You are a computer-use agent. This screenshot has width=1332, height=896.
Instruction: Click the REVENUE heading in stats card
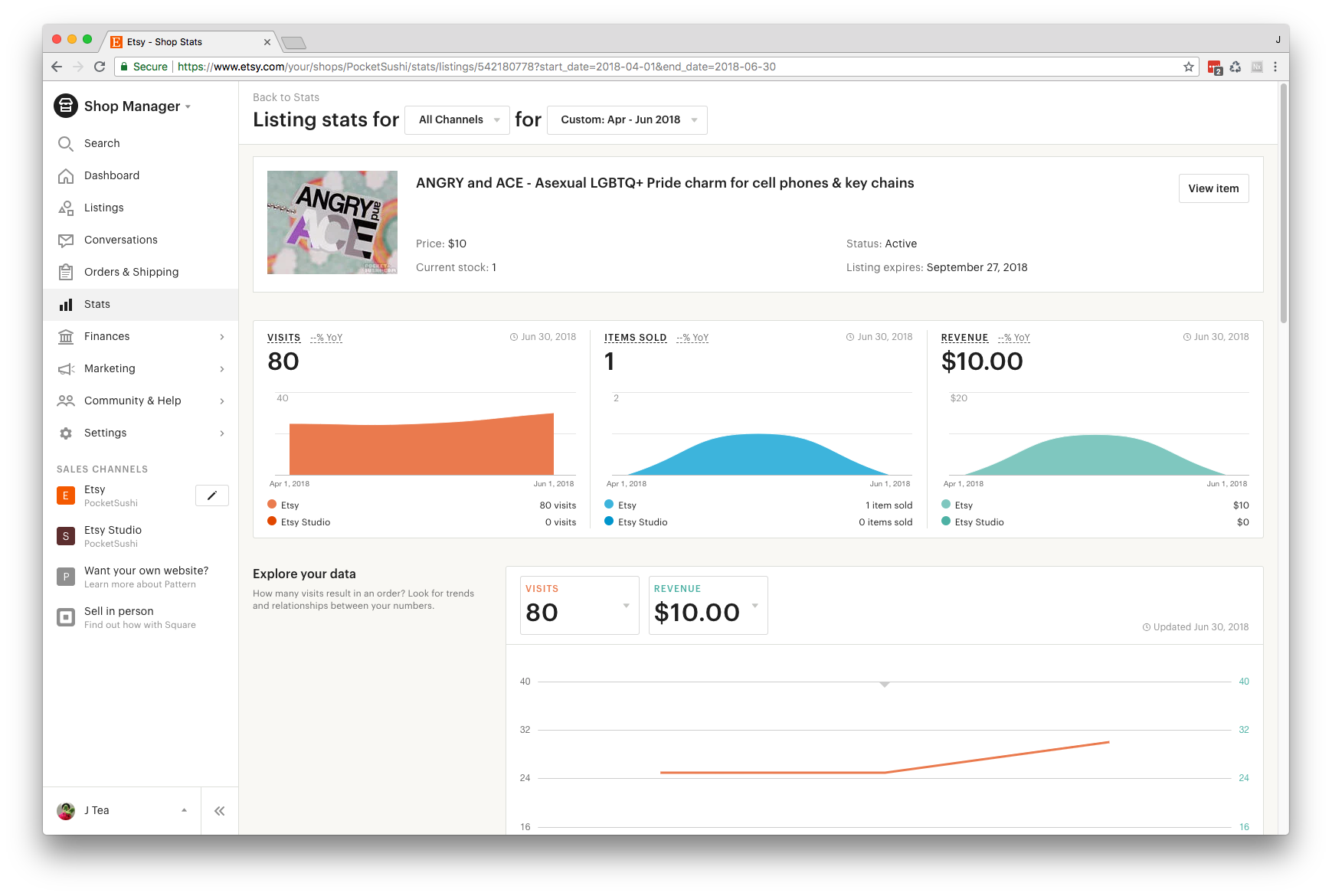tap(965, 338)
